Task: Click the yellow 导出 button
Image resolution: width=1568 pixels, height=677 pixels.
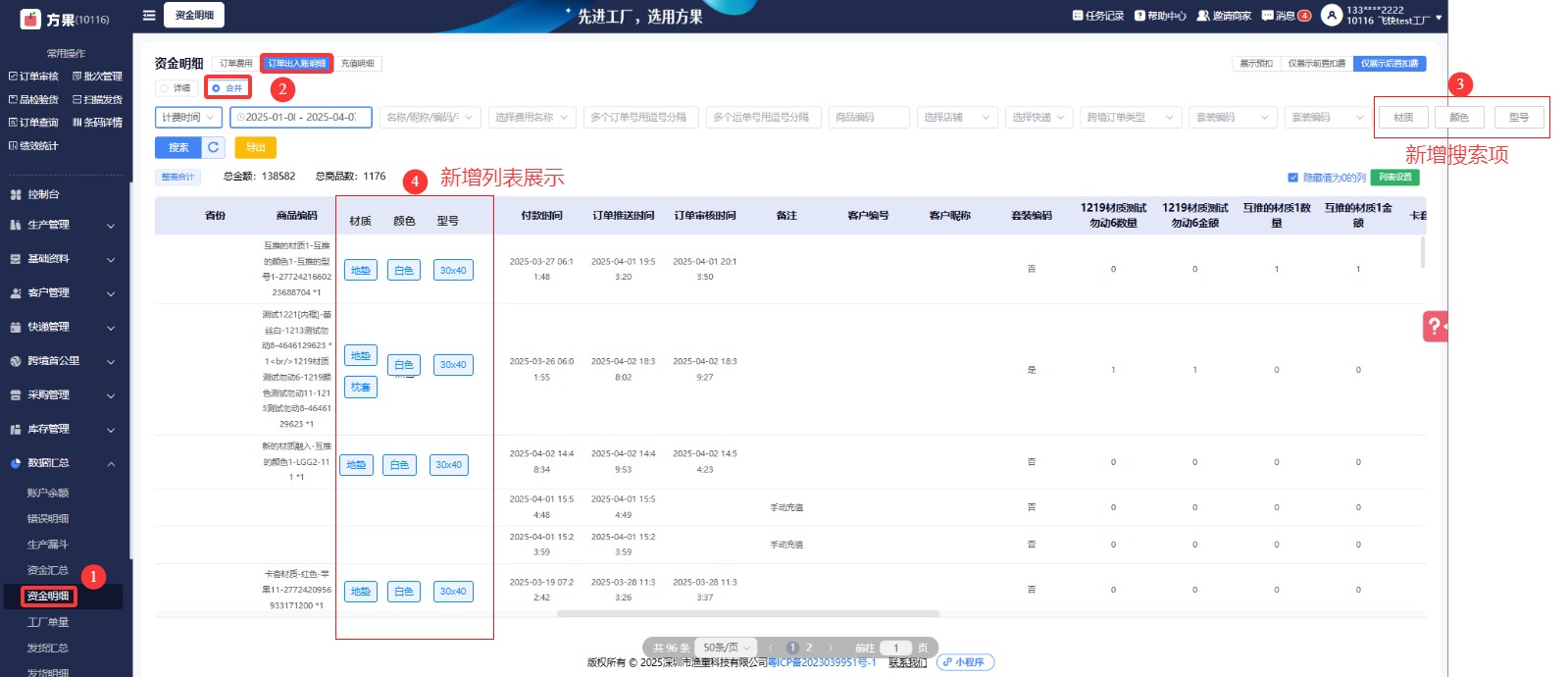Action: 256,147
